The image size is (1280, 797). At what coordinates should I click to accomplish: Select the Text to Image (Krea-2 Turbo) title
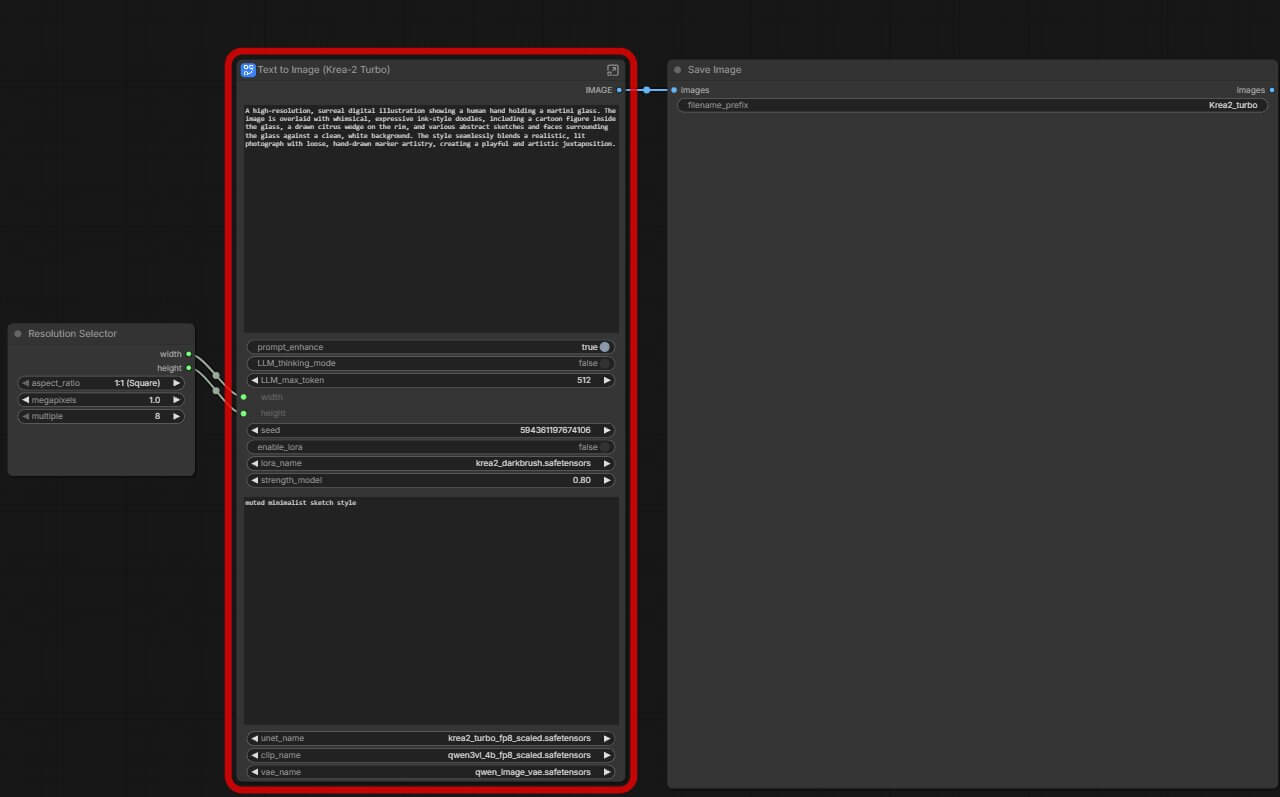pyautogui.click(x=324, y=70)
